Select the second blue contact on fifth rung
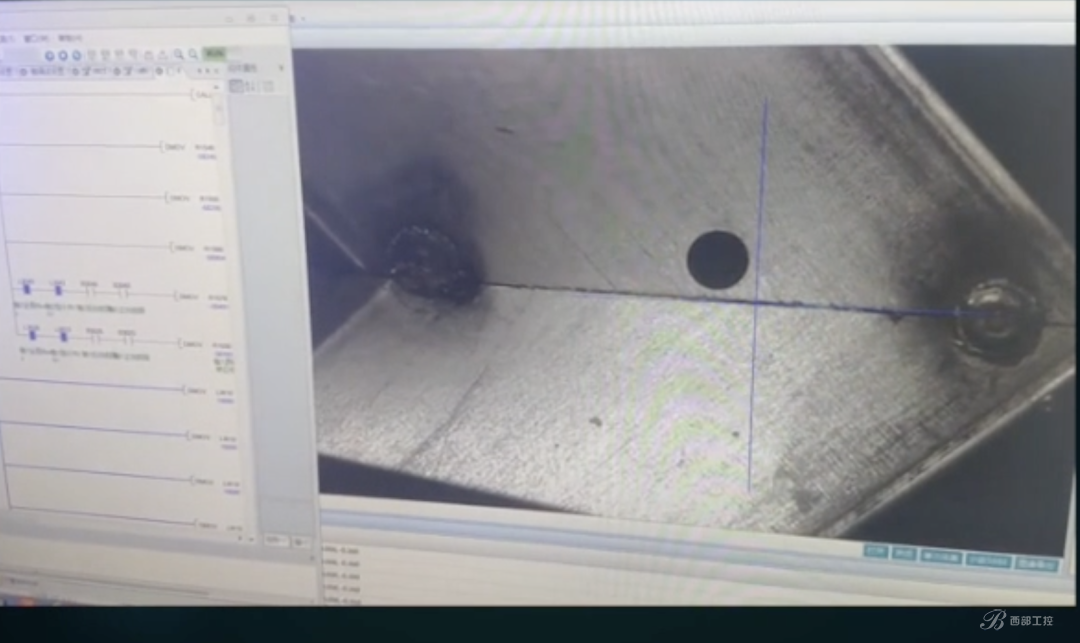 click(63, 335)
